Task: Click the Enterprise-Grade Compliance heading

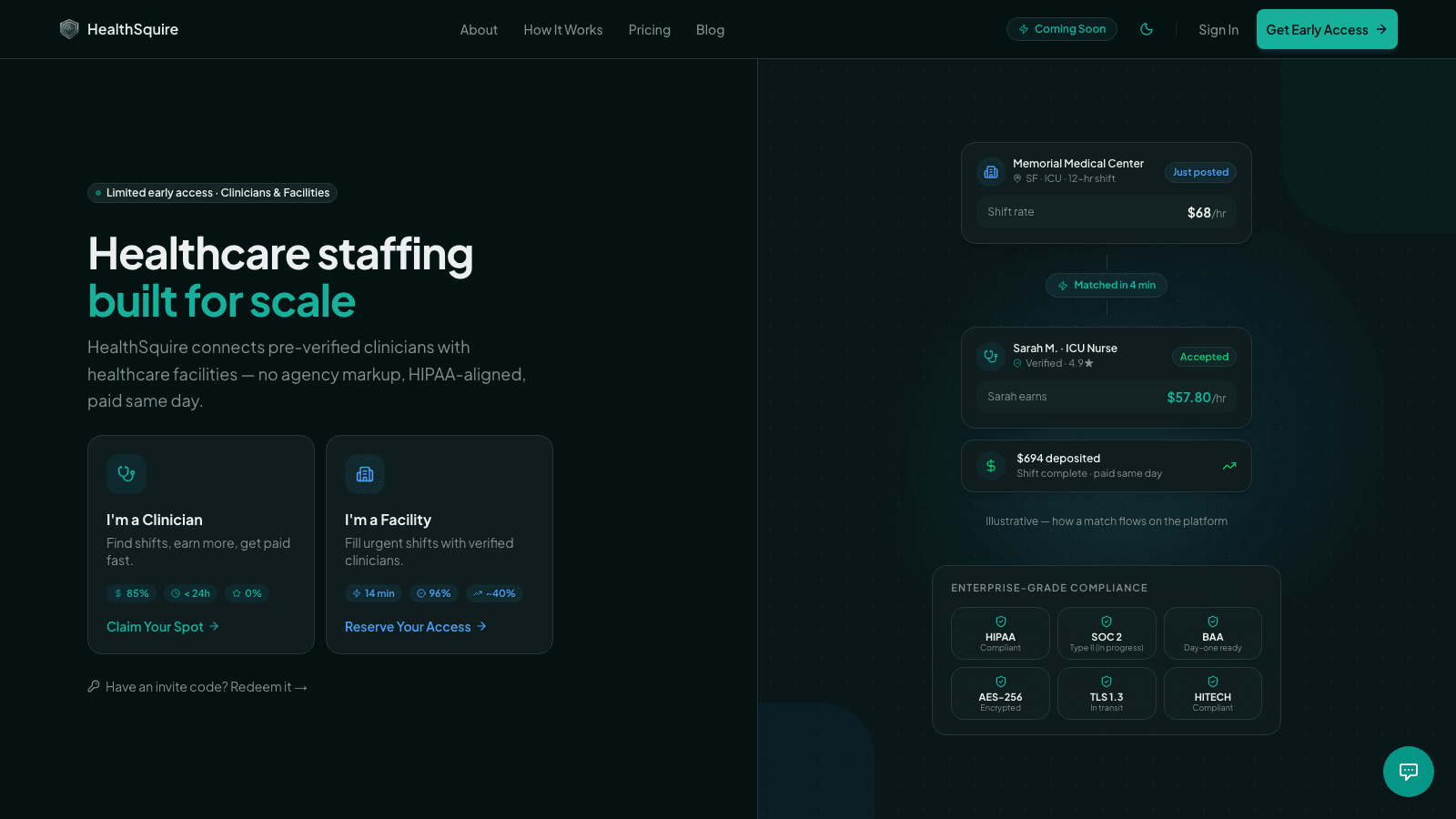Action: (x=1049, y=588)
